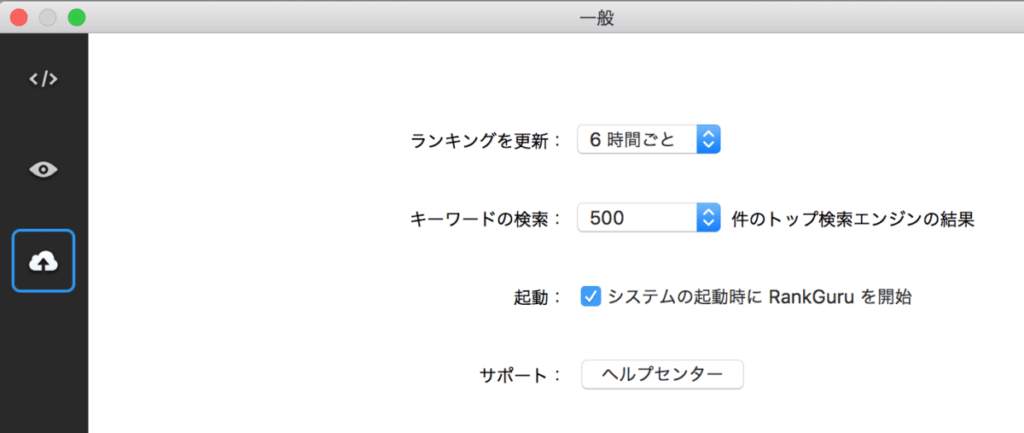The height and width of the screenshot is (433, 1024).
Task: Select the cloud upload sidebar icon
Action: (43, 261)
